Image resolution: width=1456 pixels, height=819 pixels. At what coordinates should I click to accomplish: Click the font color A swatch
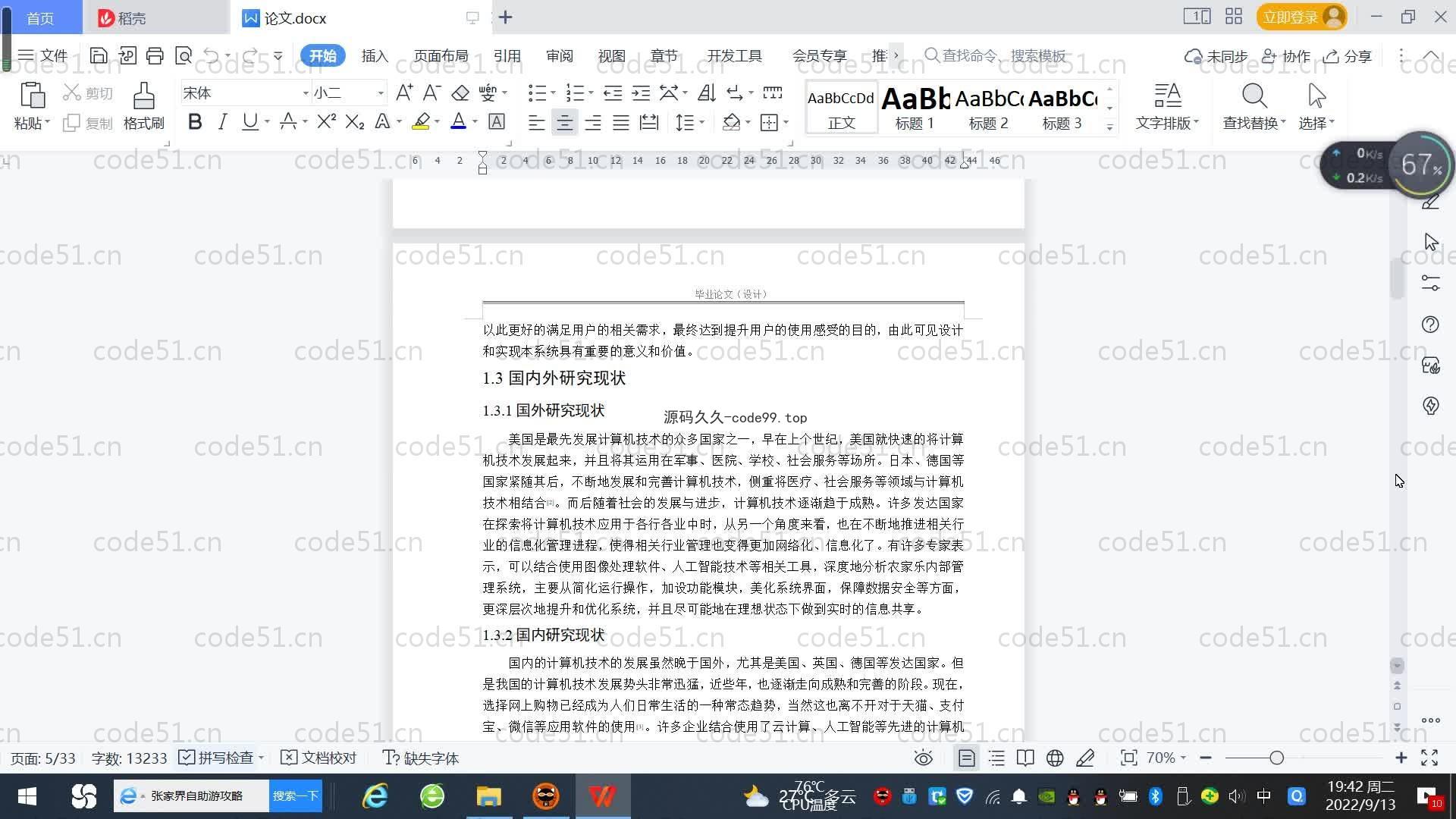coord(458,121)
